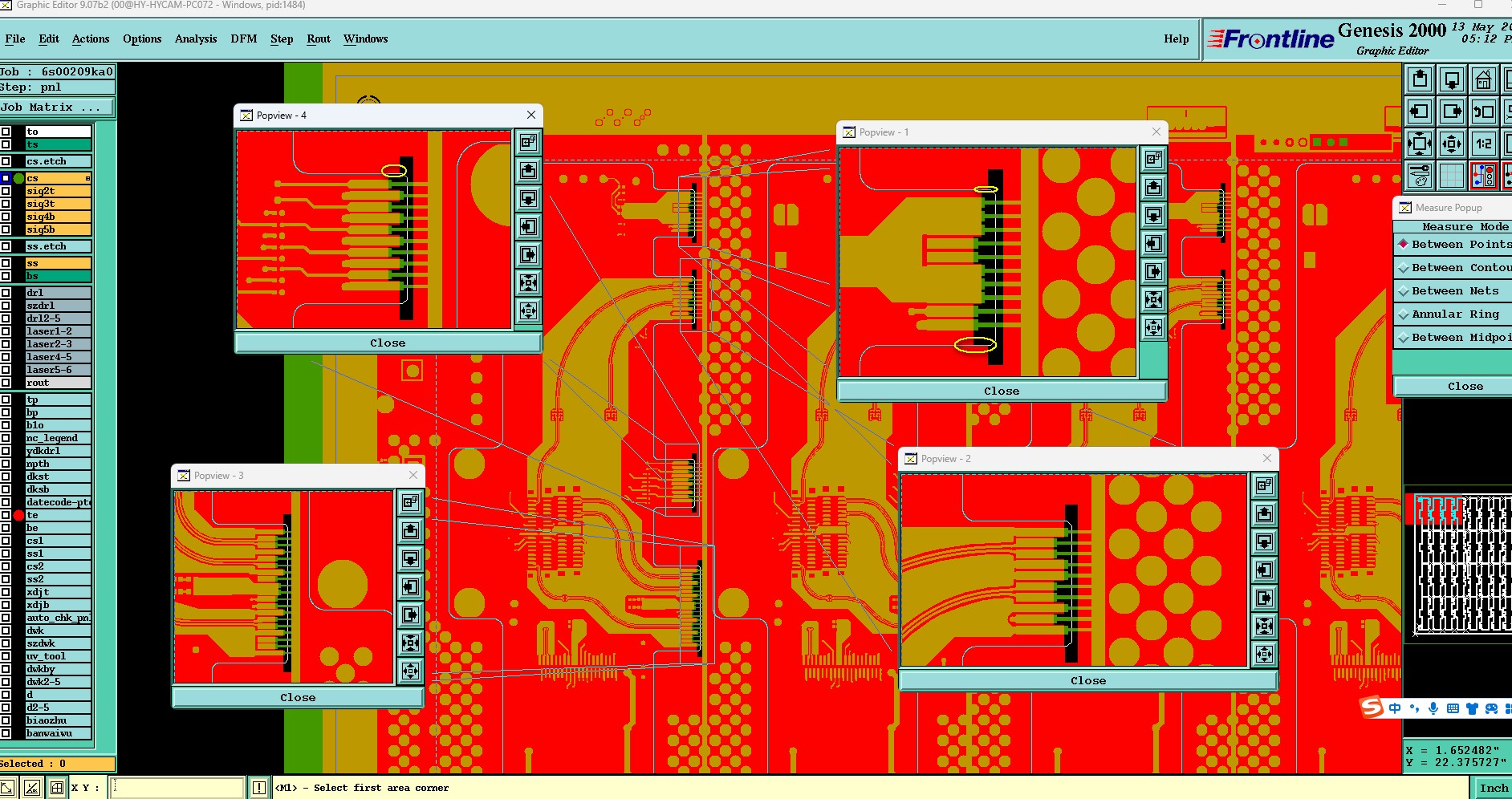
Task: Open the Actions menu
Action: click(x=91, y=39)
